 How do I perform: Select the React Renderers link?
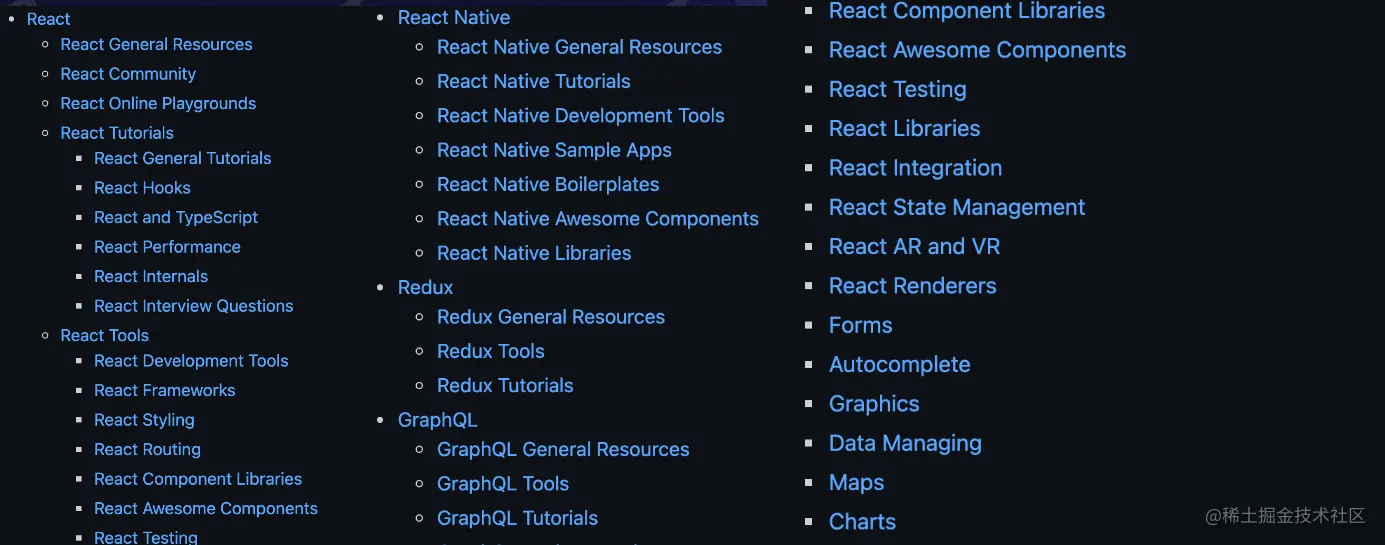(913, 286)
